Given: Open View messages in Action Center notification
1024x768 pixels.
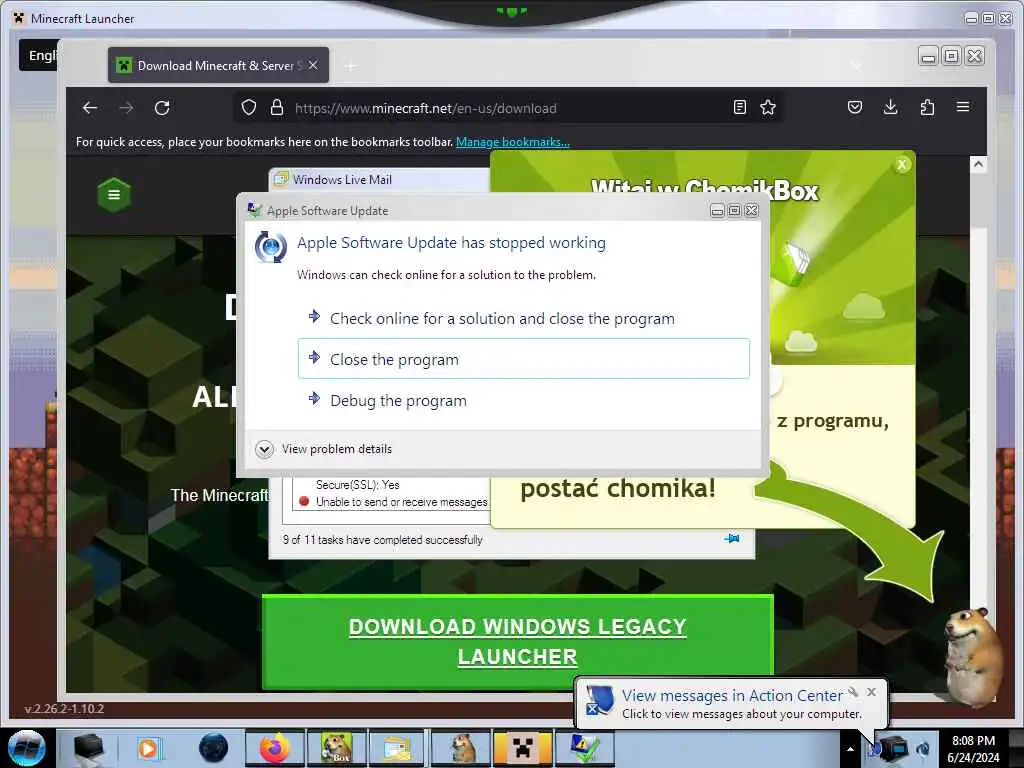Looking at the screenshot, I should coord(732,696).
